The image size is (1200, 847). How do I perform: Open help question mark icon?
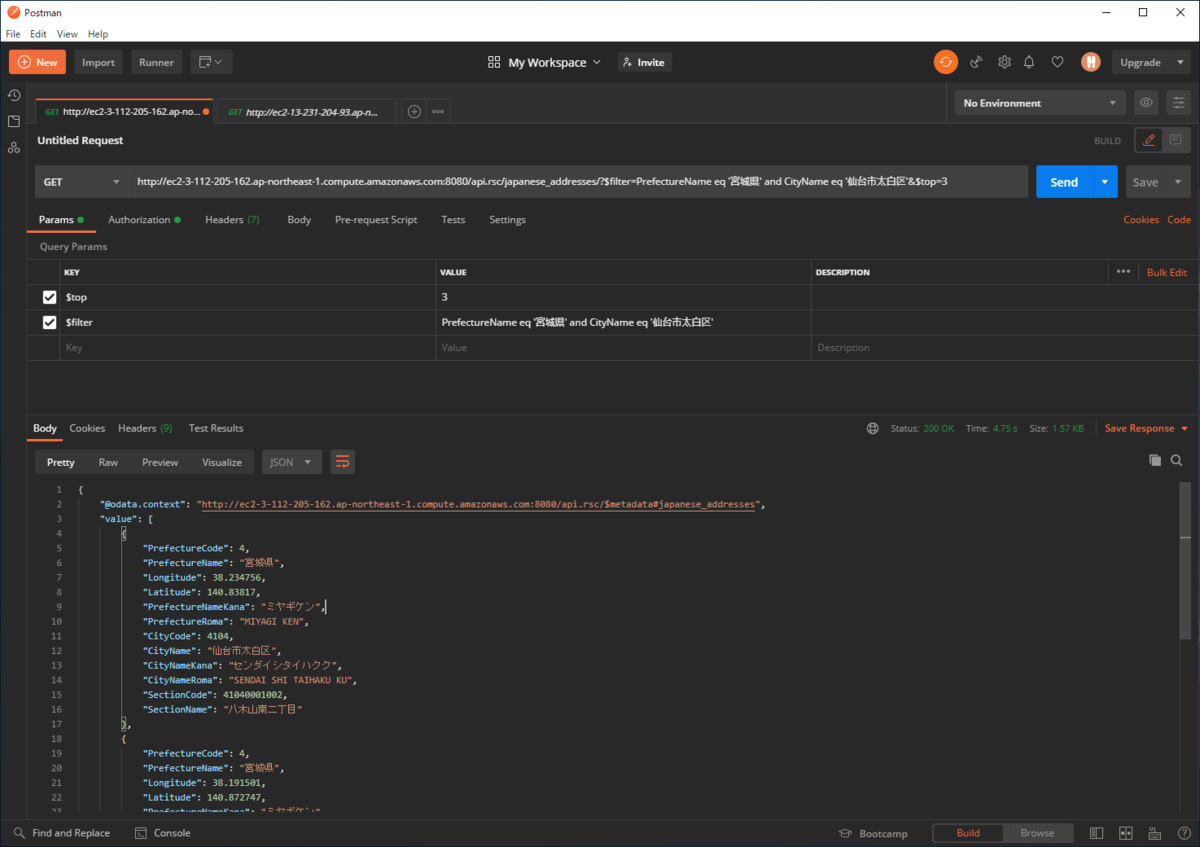coord(1183,833)
